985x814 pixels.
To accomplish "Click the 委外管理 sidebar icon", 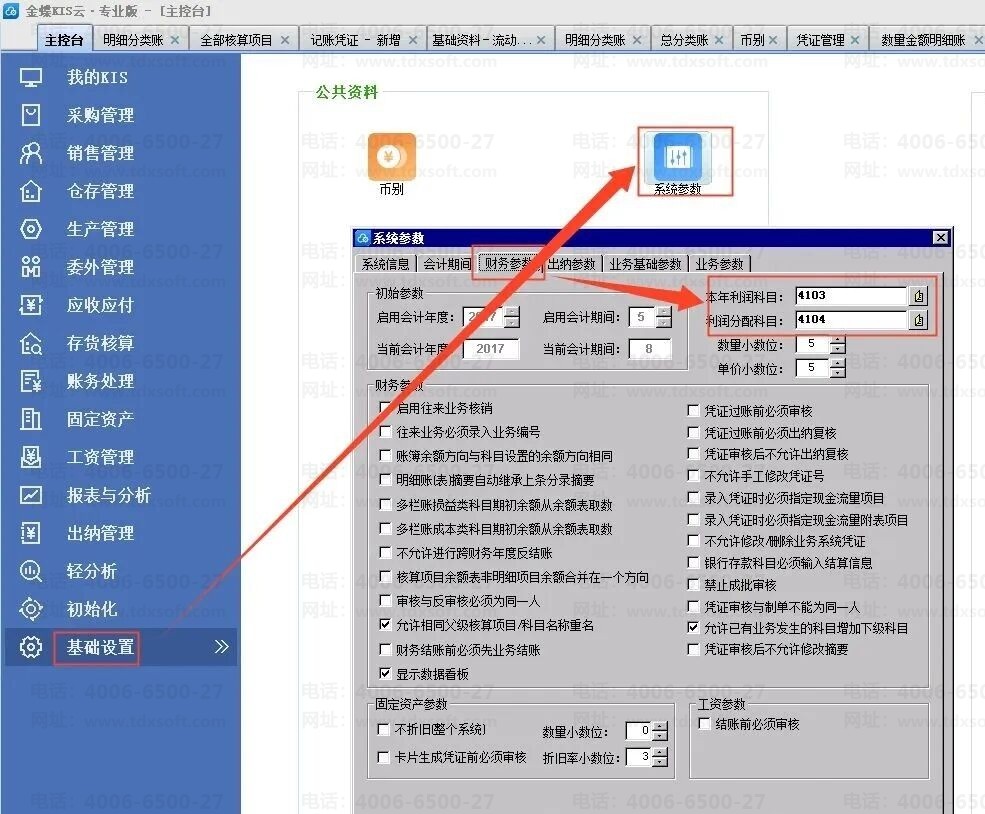I will [x=31, y=267].
